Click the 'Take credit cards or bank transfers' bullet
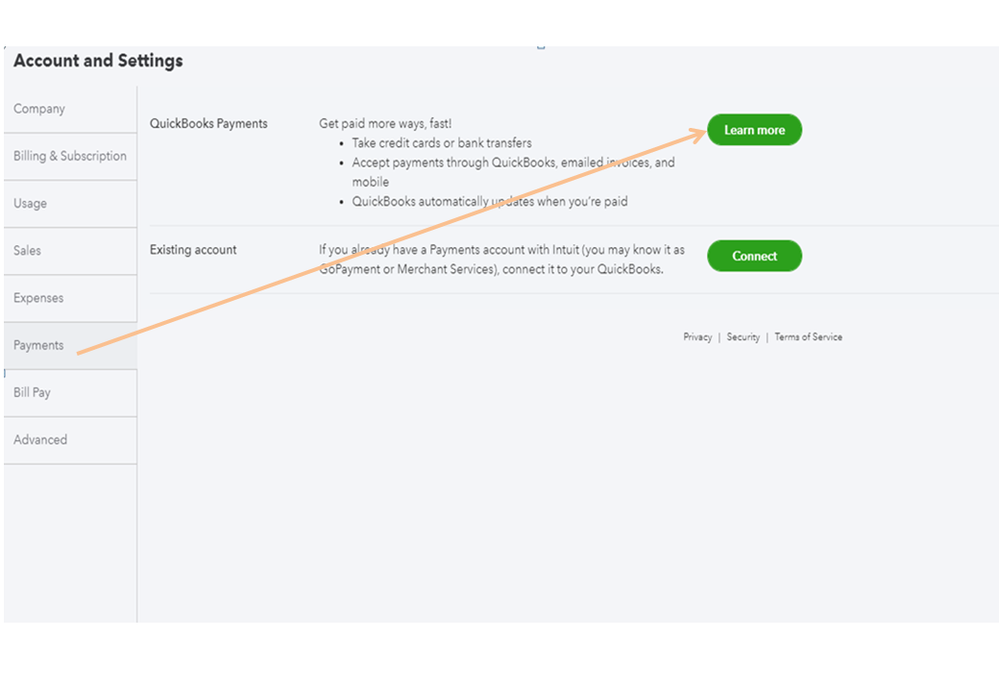 pyautogui.click(x=441, y=143)
